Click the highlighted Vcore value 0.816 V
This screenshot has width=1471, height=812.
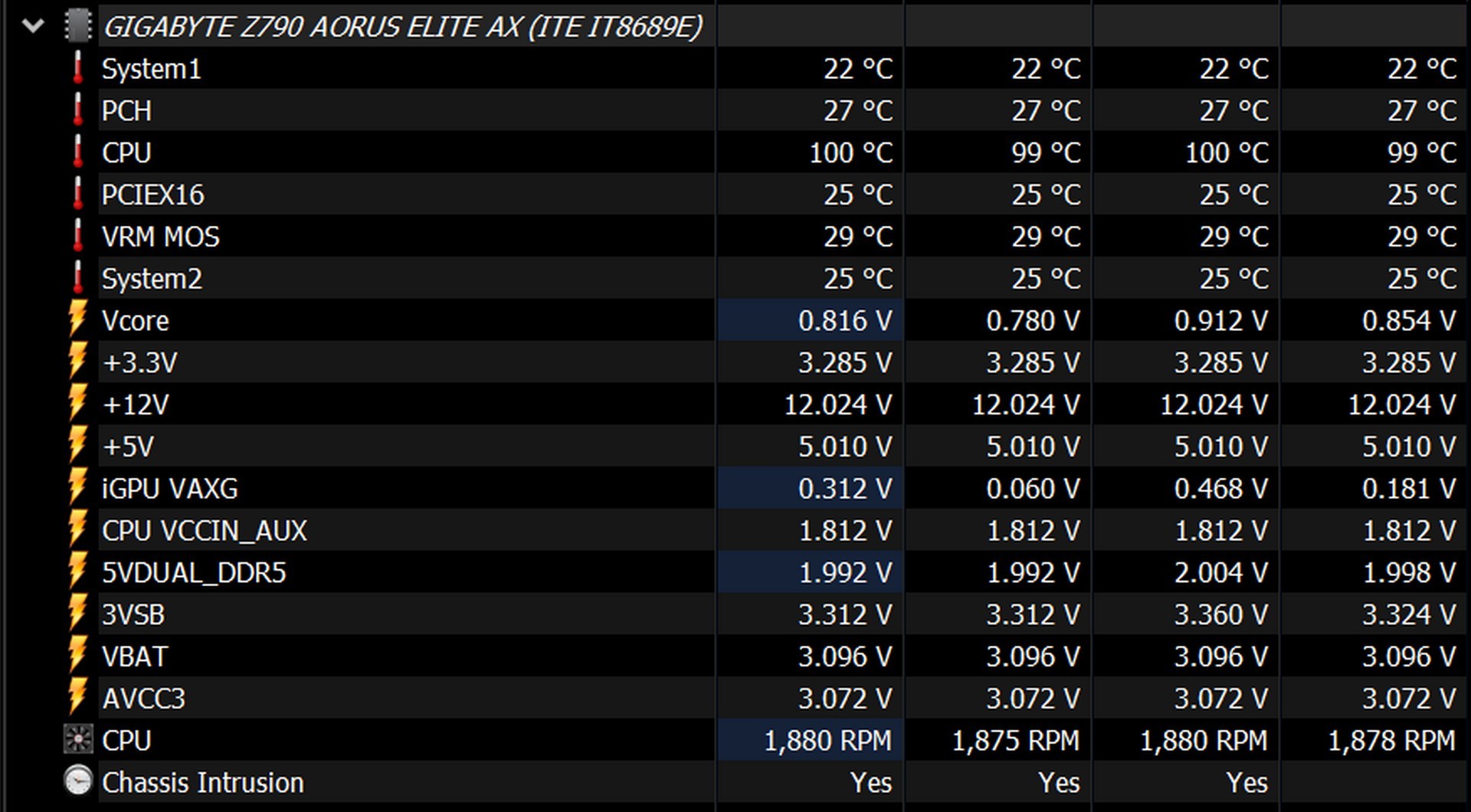point(845,321)
